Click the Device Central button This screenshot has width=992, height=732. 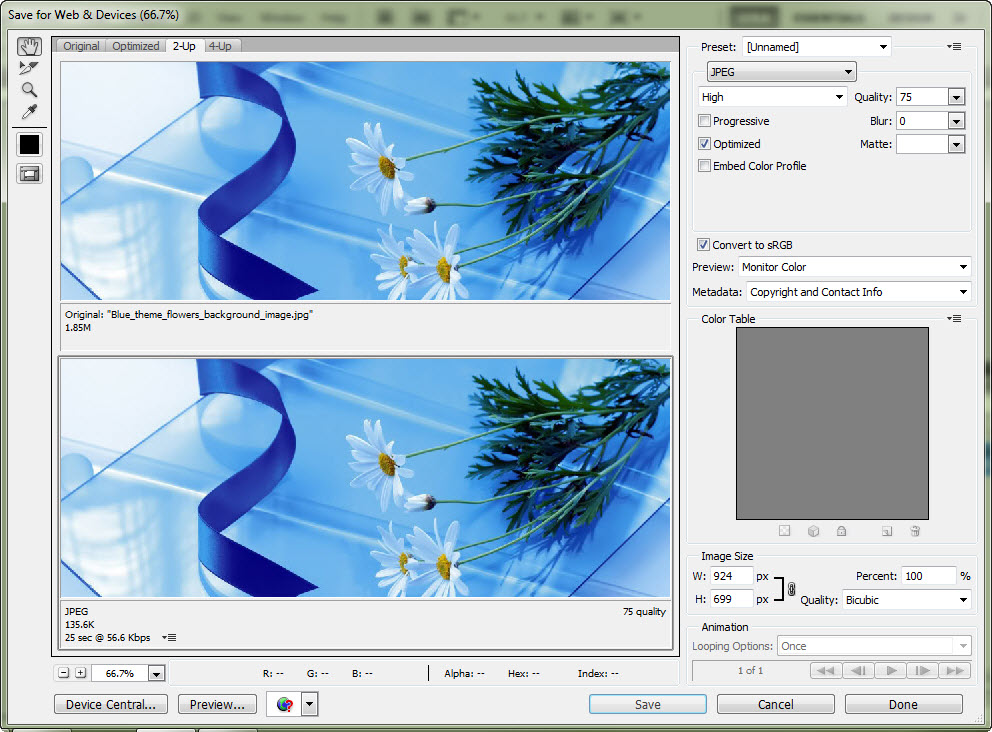pyautogui.click(x=110, y=704)
